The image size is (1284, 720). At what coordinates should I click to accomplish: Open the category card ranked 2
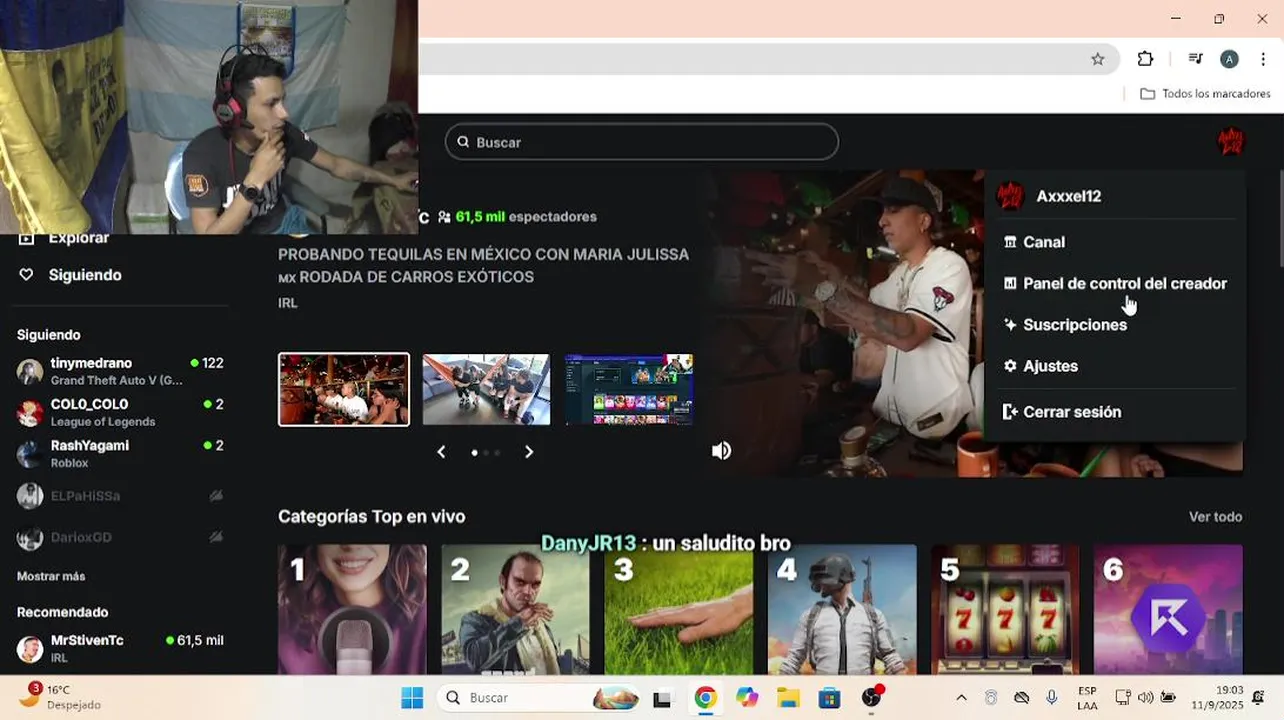(x=515, y=609)
